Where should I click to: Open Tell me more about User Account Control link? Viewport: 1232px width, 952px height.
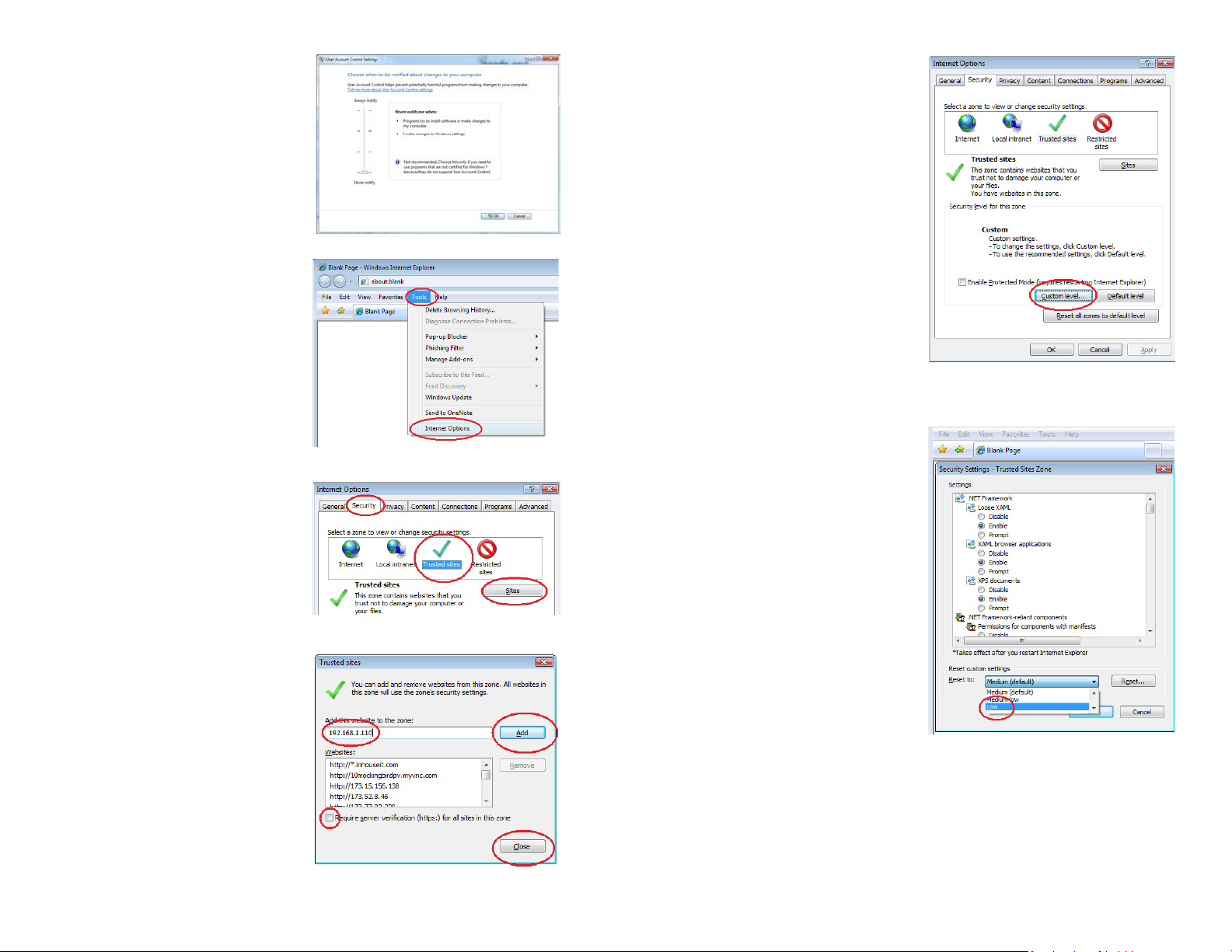[389, 90]
